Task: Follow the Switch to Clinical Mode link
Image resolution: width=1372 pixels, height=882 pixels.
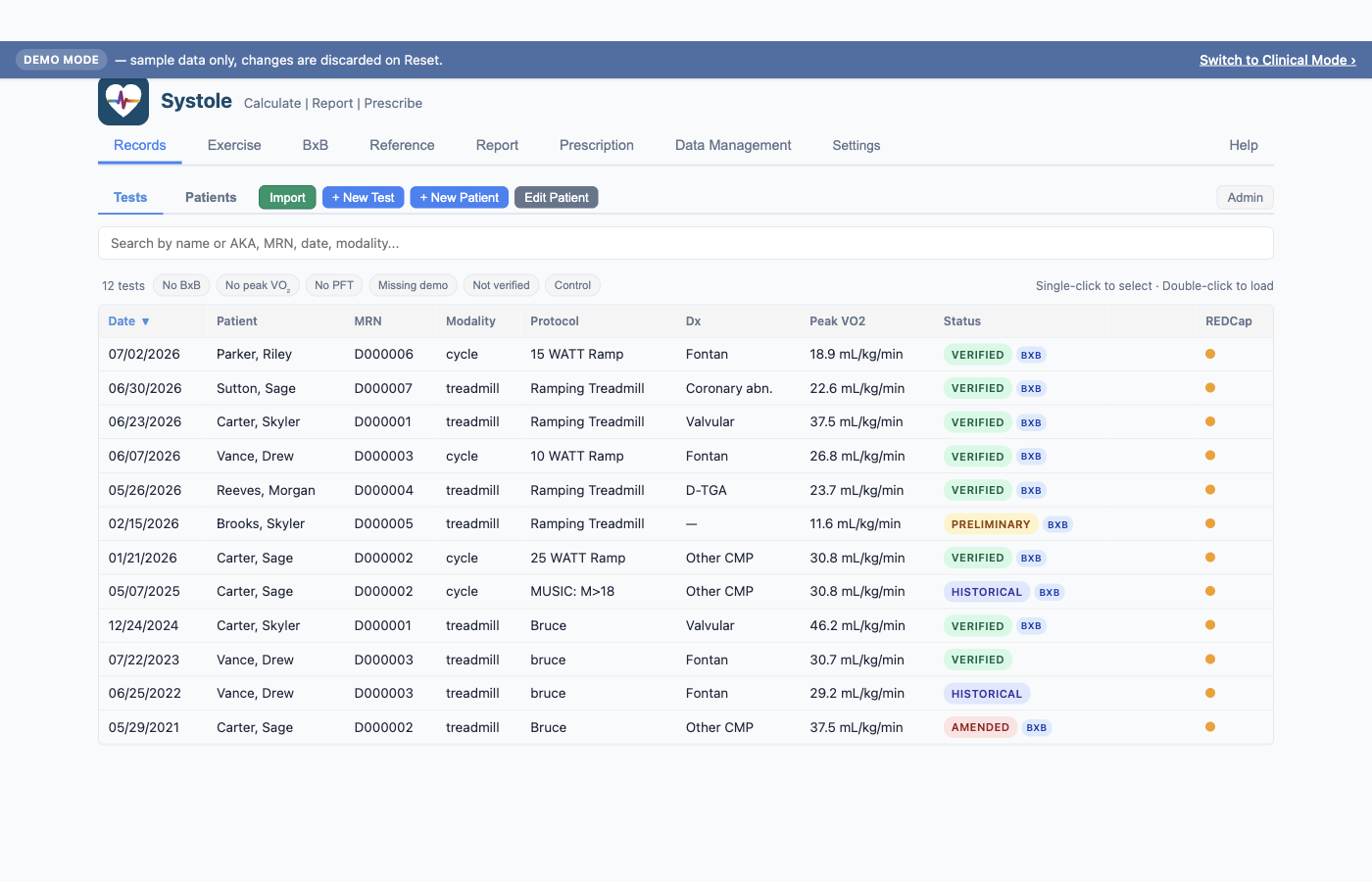Action: click(x=1278, y=60)
